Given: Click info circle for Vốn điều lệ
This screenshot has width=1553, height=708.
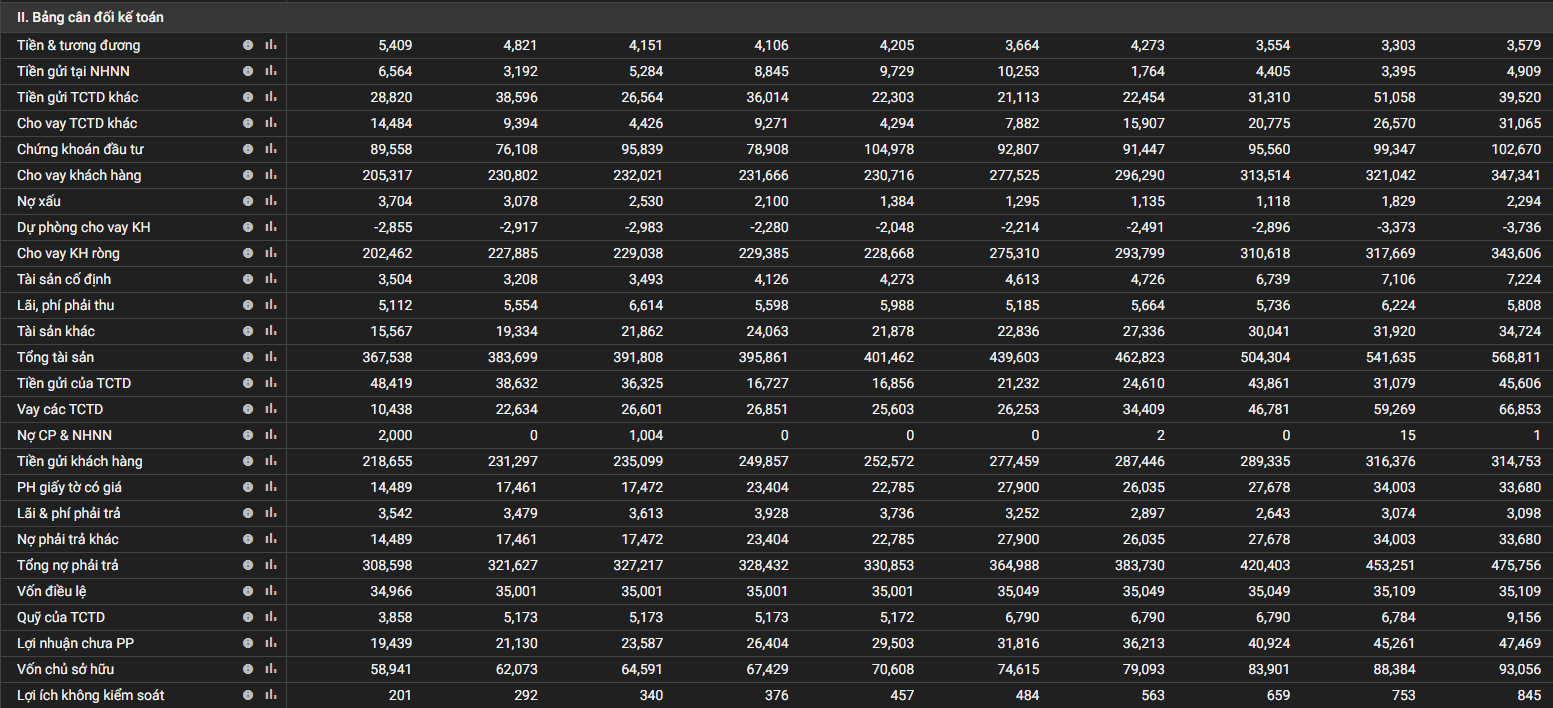Looking at the screenshot, I should pos(248,591).
